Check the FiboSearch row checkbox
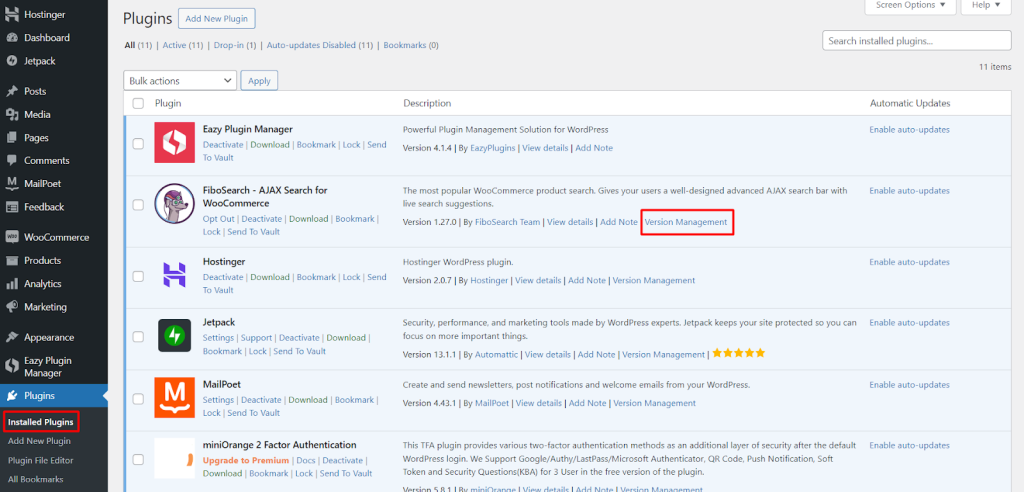The height and width of the screenshot is (492, 1024). point(138,205)
